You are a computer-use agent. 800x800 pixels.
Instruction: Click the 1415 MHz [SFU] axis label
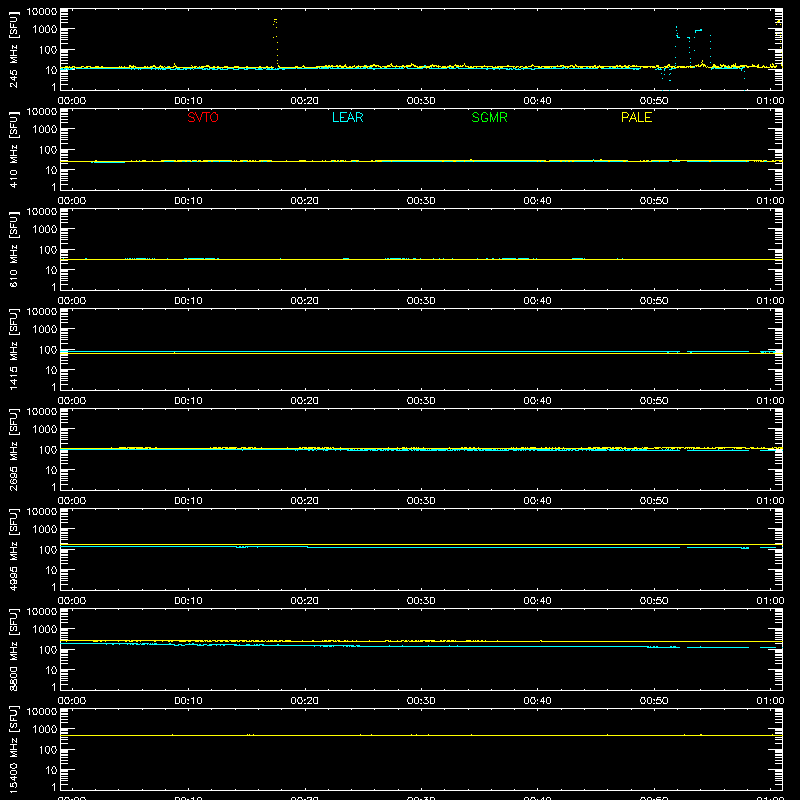[13, 349]
